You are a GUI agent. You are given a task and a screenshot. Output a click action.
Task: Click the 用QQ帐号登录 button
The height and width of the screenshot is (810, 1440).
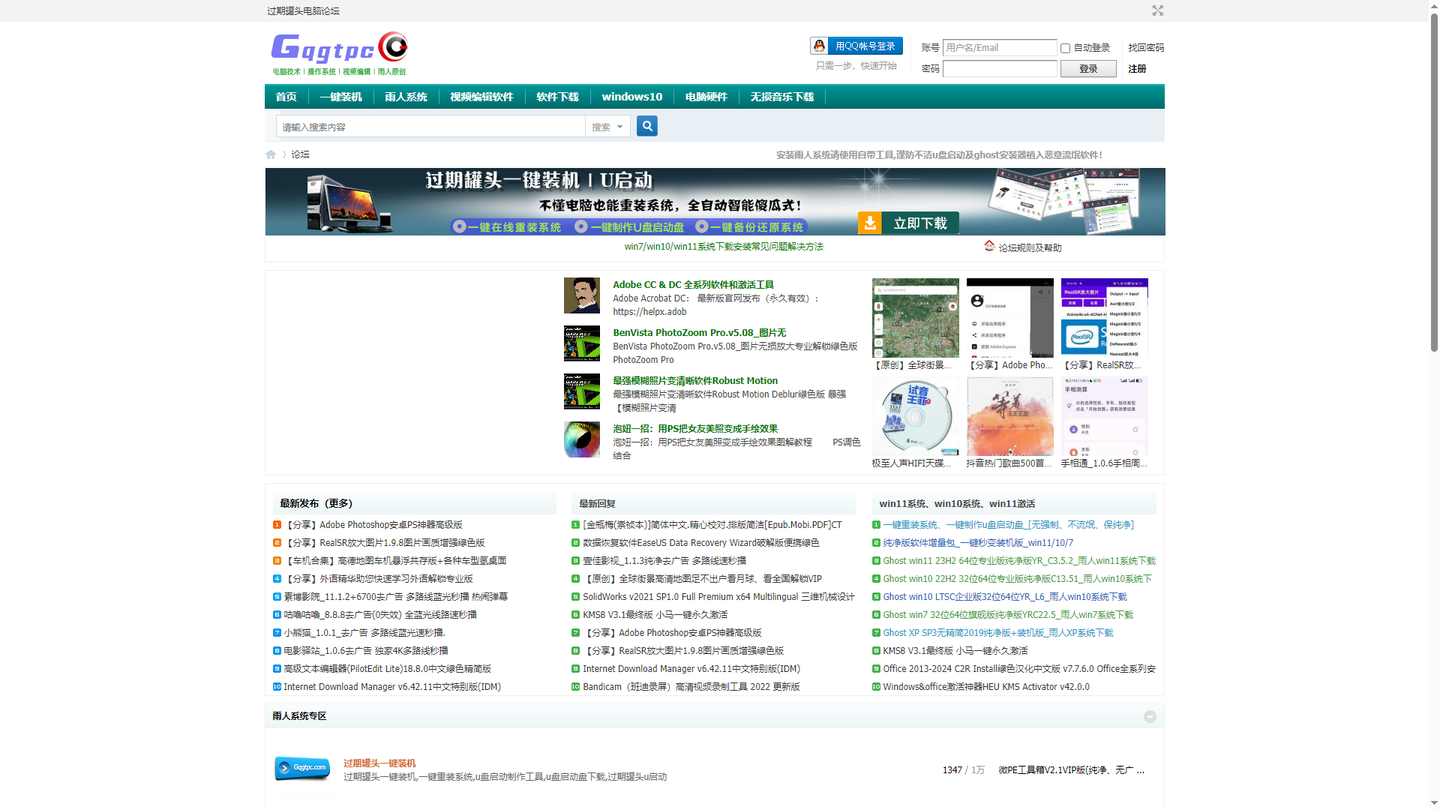click(x=857, y=46)
